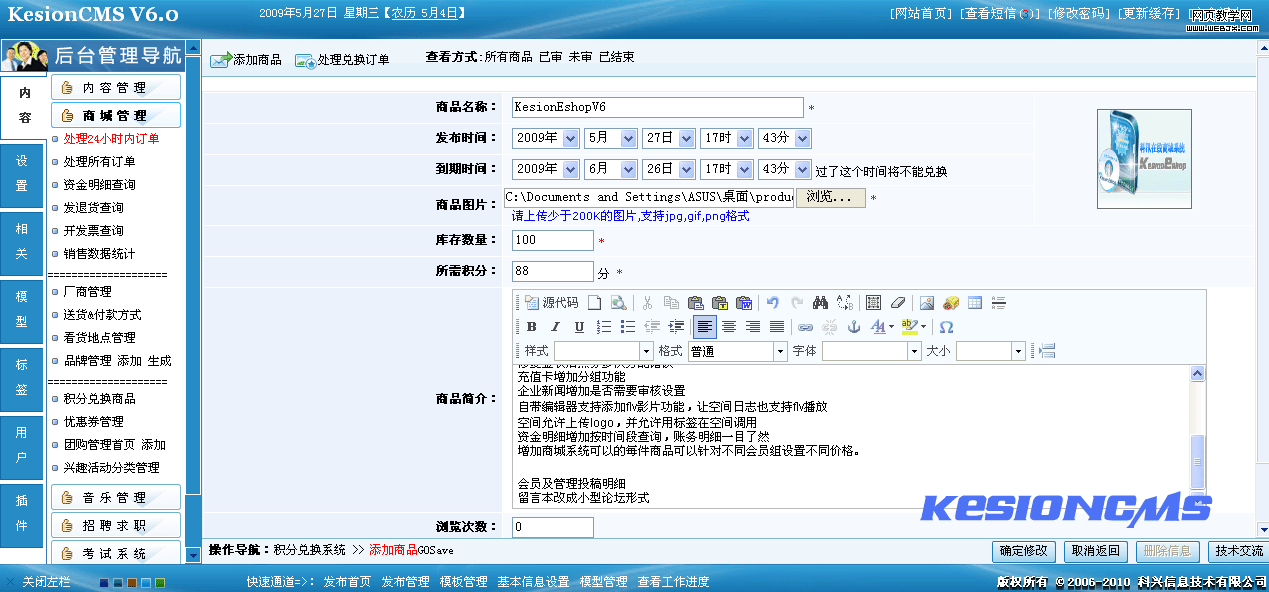The image size is (1269, 592).
Task: Click the italic formatting icon
Action: 555,327
